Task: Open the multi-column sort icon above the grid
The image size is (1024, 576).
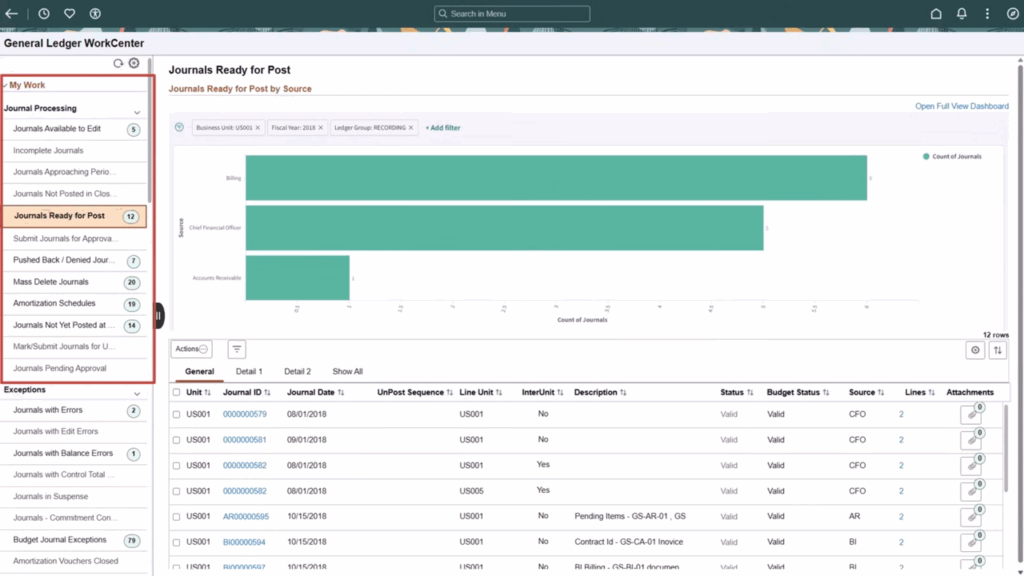Action: 997,350
